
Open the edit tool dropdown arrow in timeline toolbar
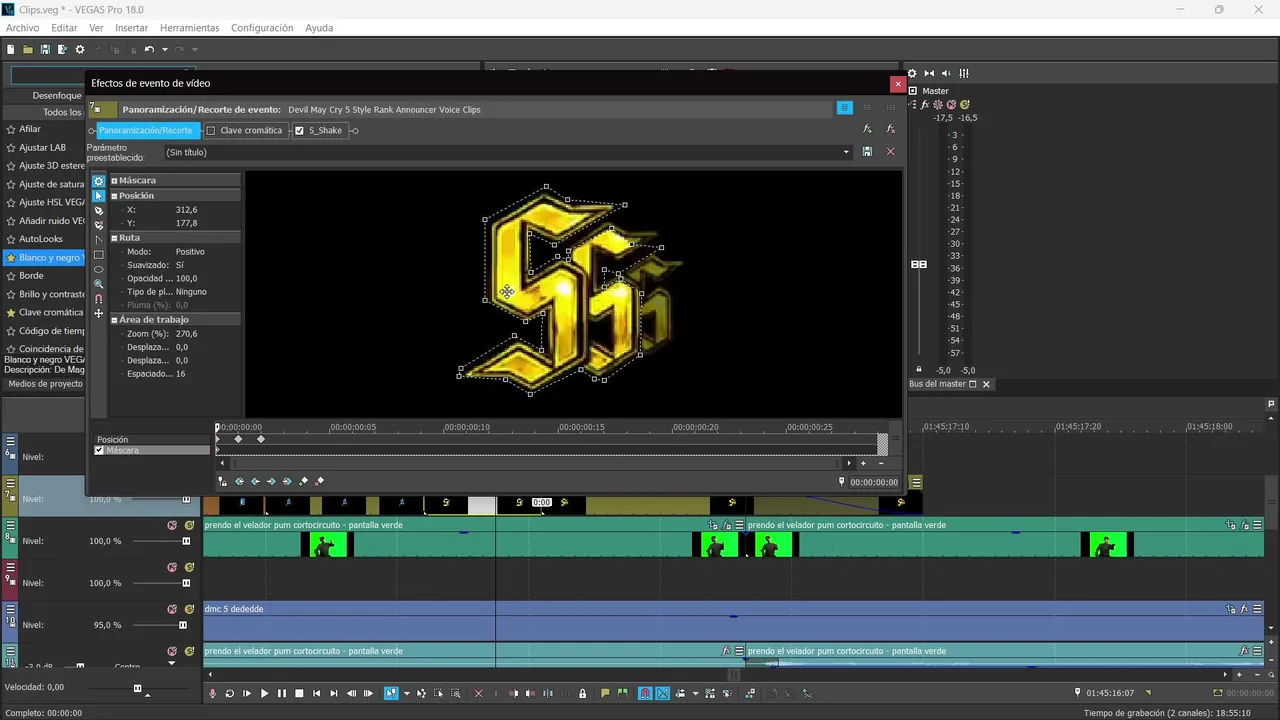coord(407,693)
